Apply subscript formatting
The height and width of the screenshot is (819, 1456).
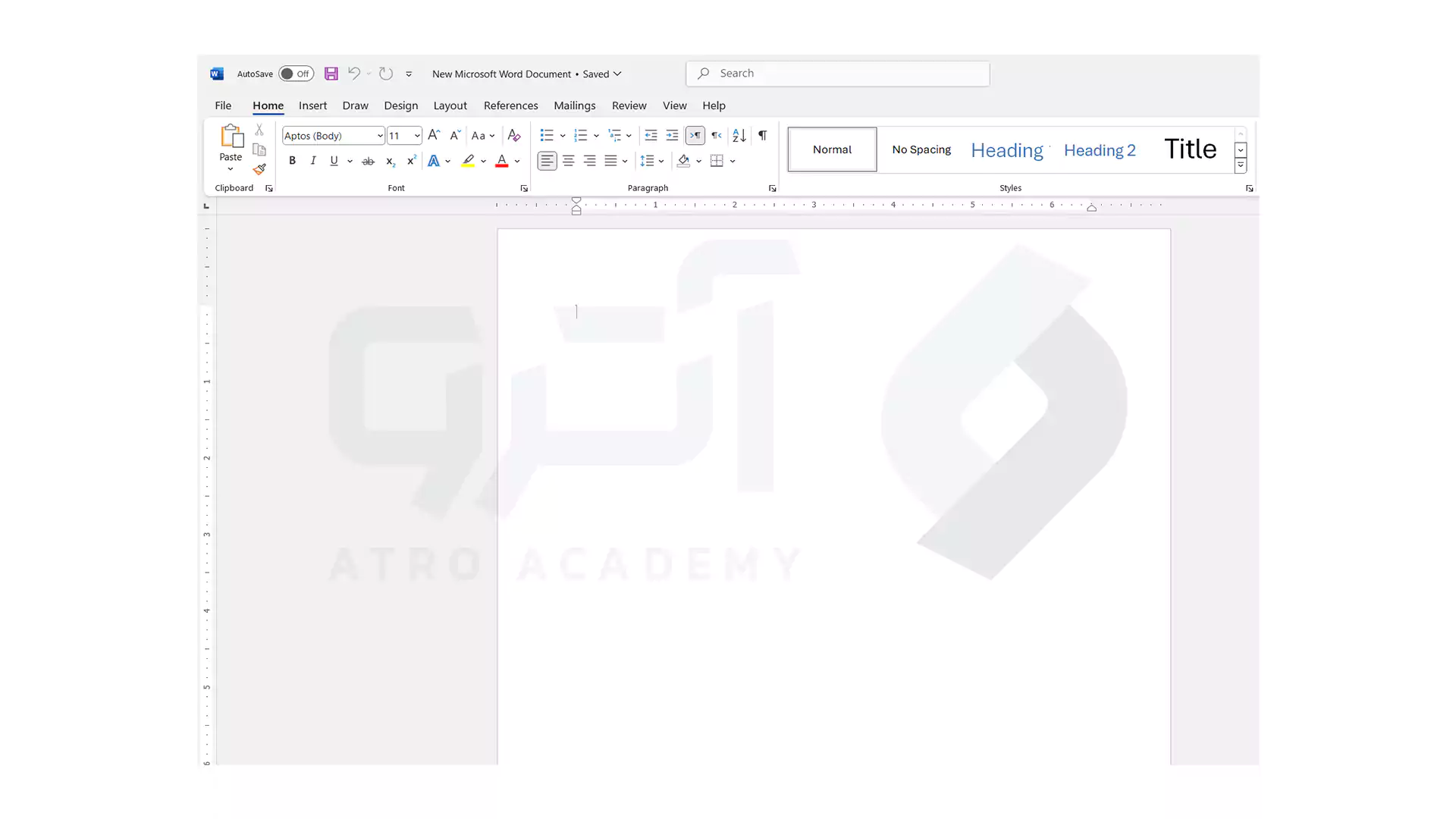pos(391,161)
